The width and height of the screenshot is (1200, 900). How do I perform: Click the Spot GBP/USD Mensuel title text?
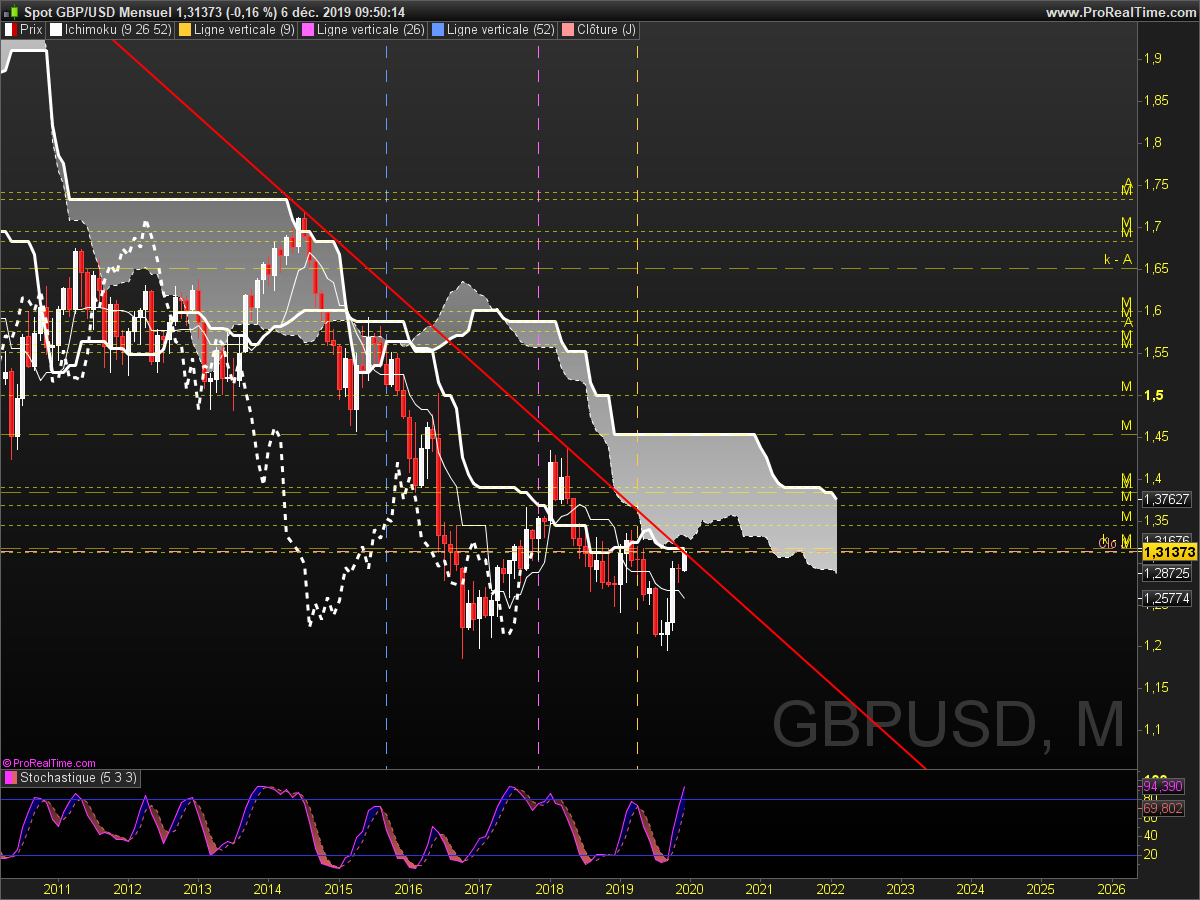click(x=98, y=12)
